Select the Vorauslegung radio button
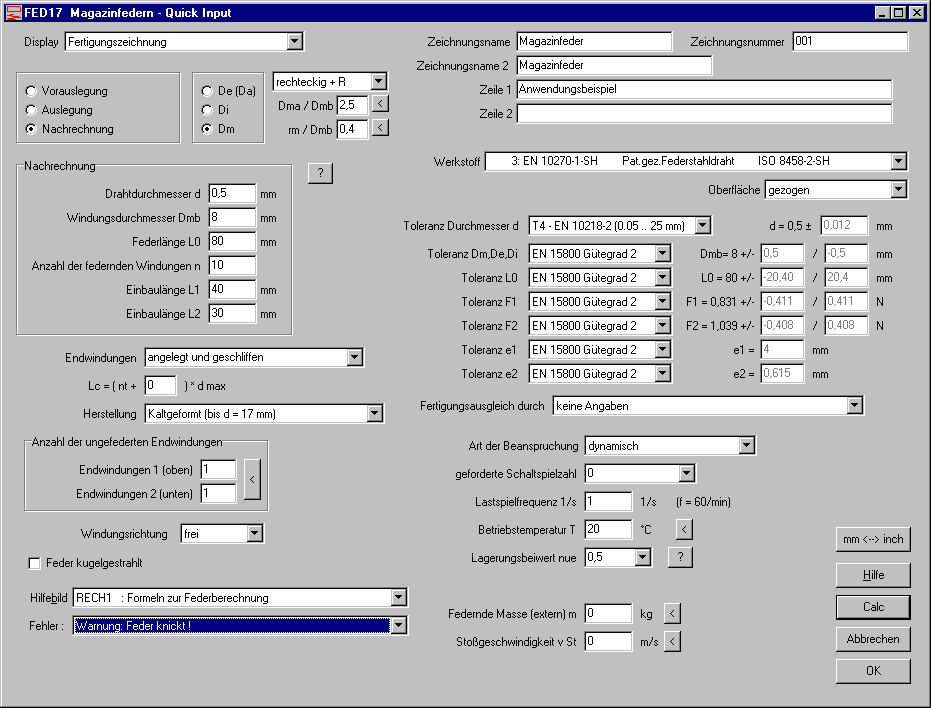The image size is (931, 708). click(x=32, y=91)
